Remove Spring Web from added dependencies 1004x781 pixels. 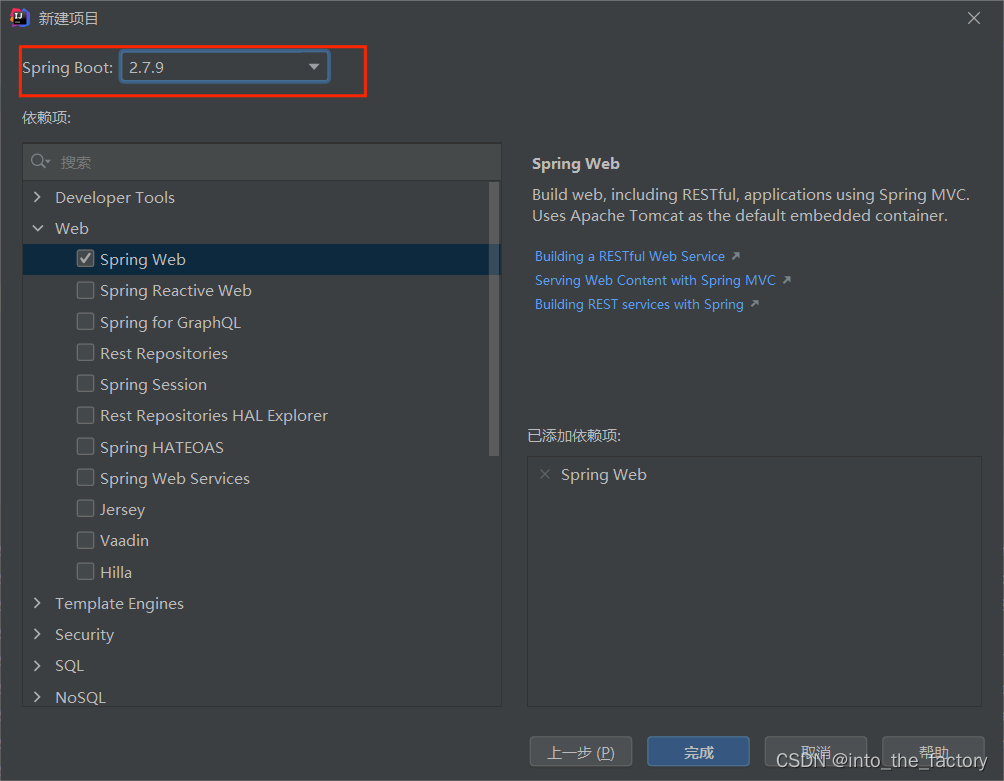(x=545, y=474)
